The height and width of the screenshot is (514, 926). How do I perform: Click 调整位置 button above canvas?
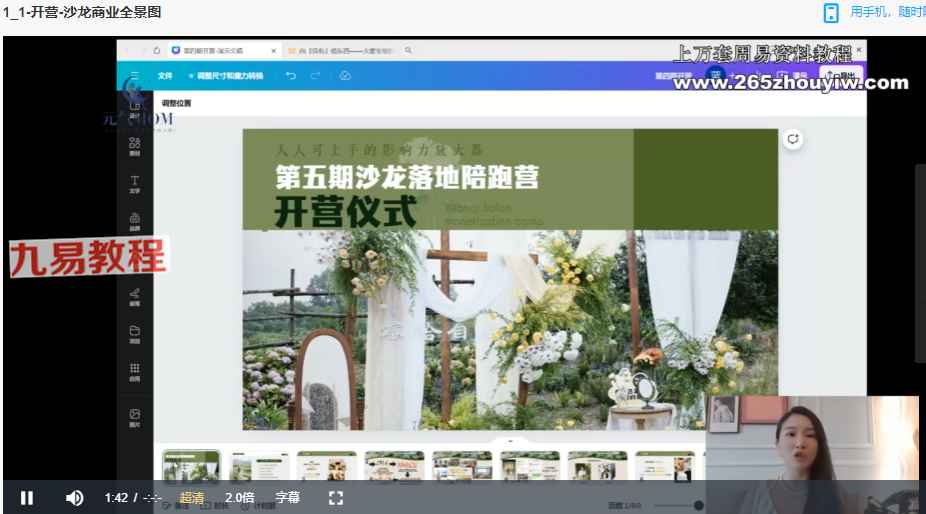(176, 103)
